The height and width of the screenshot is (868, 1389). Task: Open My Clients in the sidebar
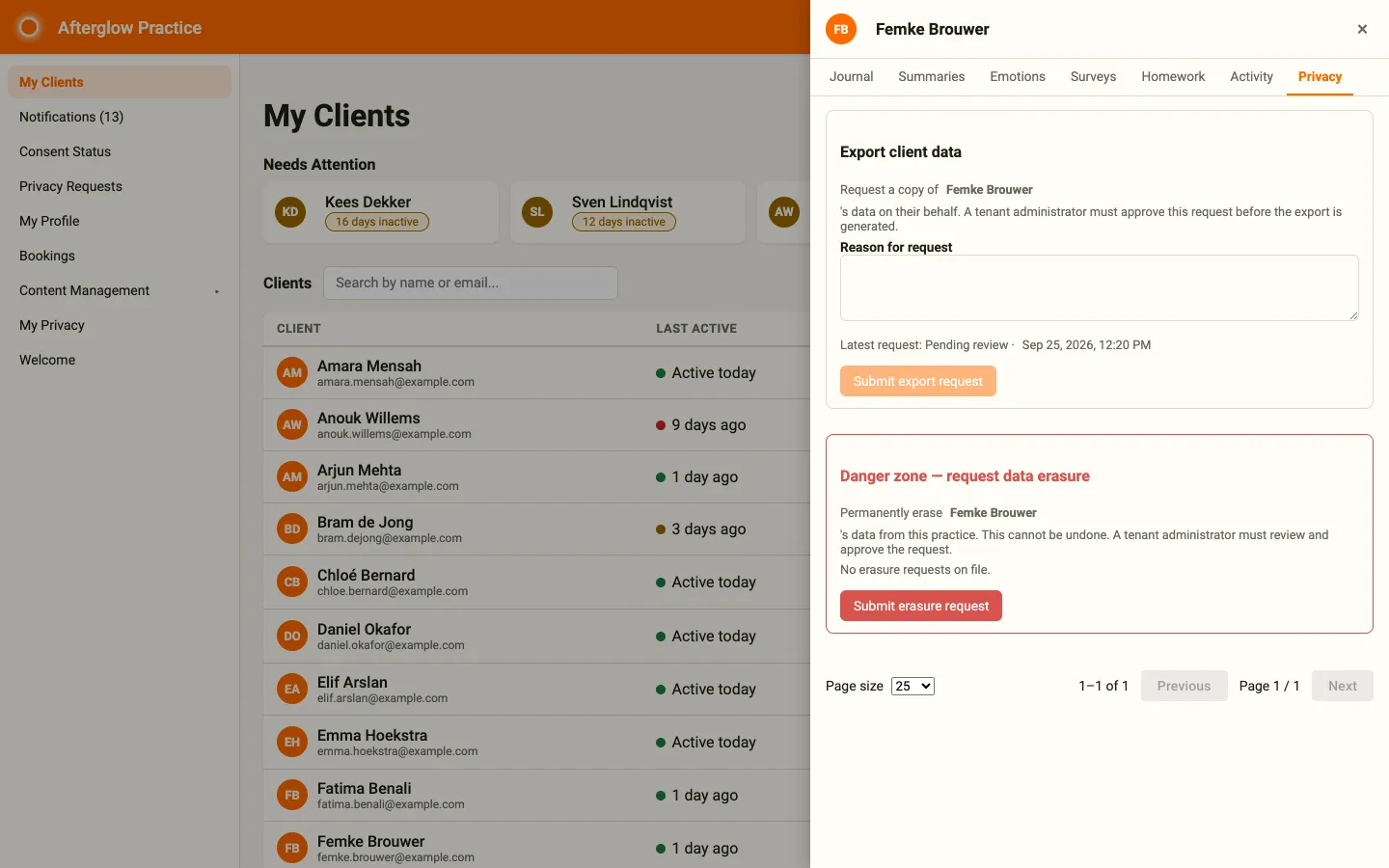click(x=120, y=82)
